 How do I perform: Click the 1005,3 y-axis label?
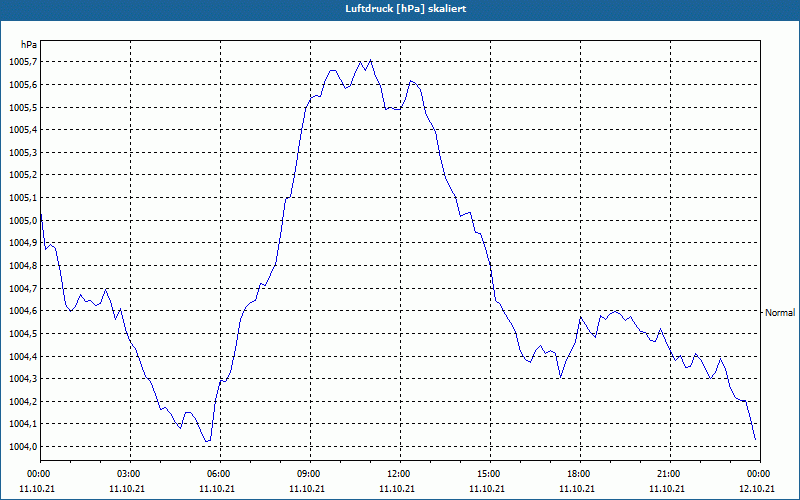pyautogui.click(x=23, y=153)
